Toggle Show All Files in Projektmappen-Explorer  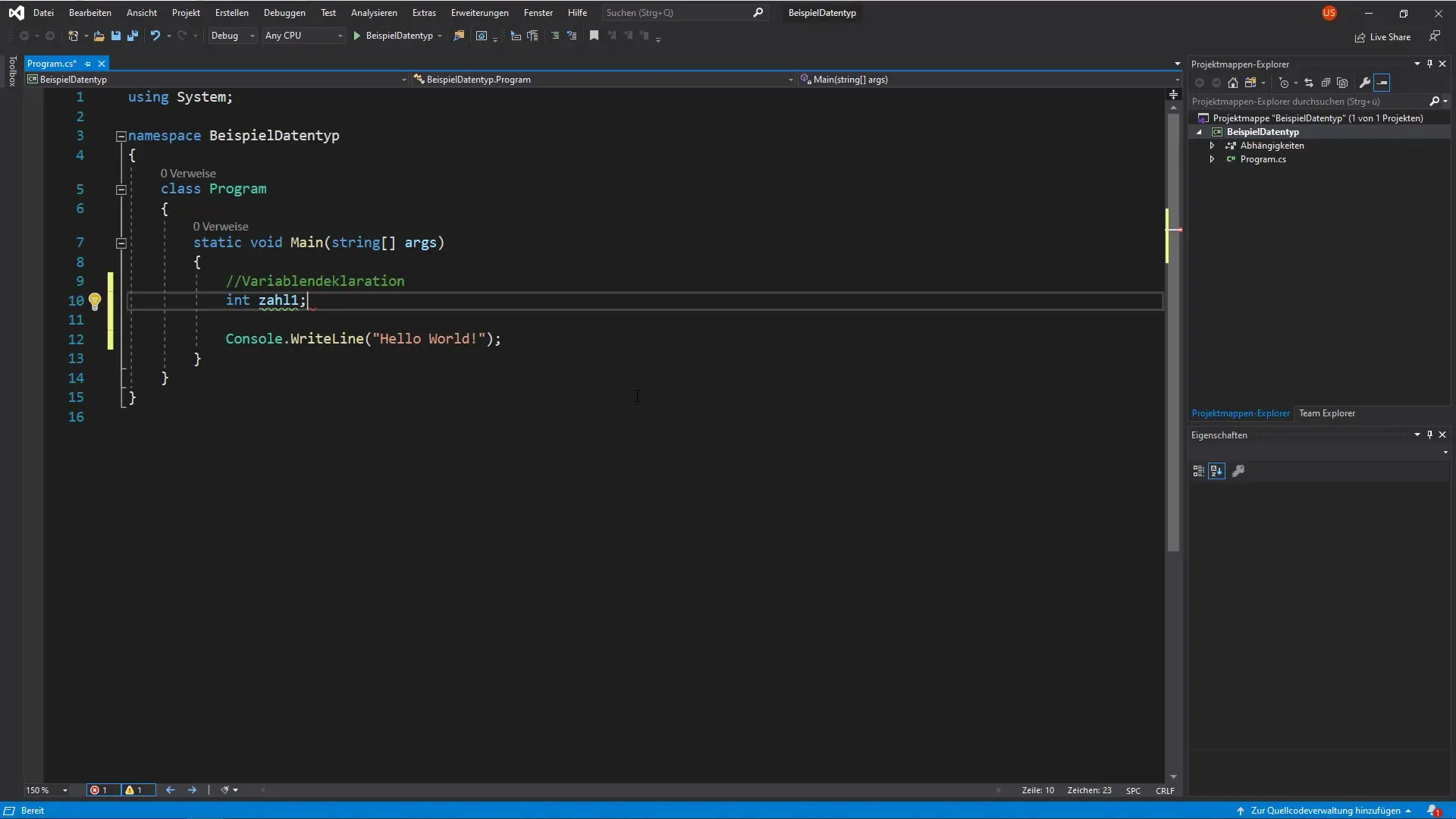[x=1342, y=83]
